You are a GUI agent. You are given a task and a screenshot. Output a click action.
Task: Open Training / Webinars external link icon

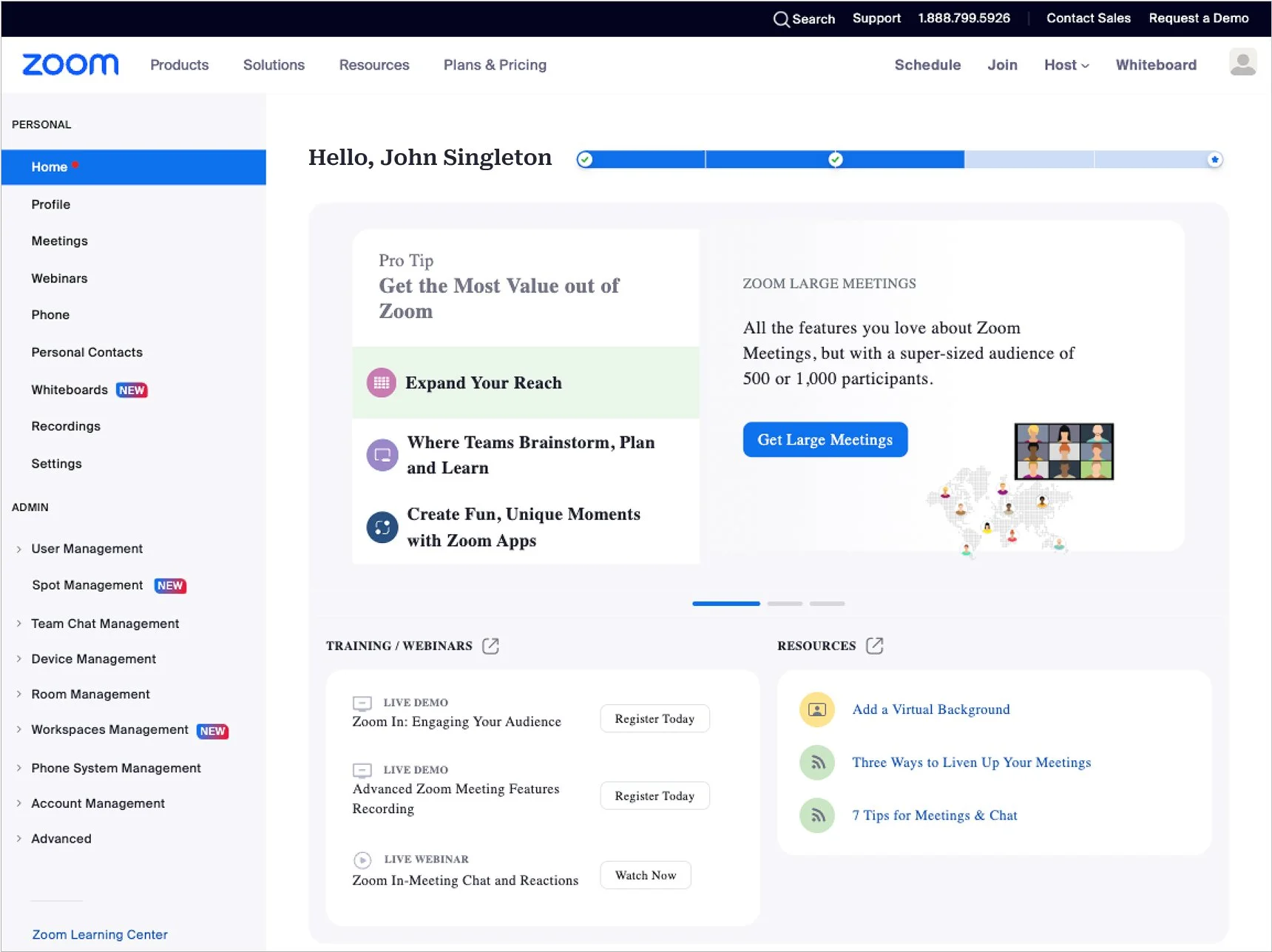pos(490,646)
